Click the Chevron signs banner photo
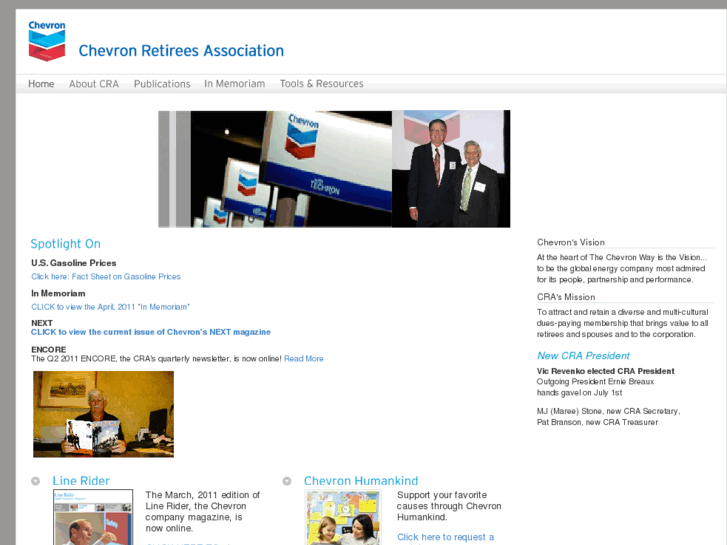Image resolution: width=727 pixels, height=545 pixels. (x=275, y=169)
